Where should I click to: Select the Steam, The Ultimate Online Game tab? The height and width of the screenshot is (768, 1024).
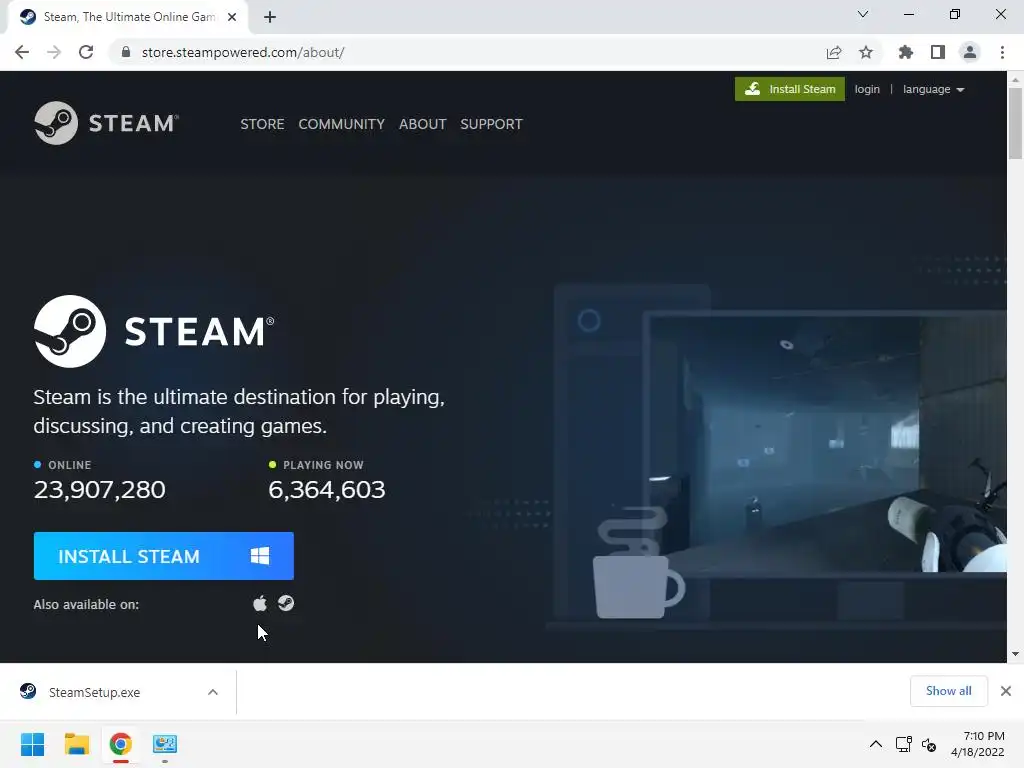tap(128, 18)
